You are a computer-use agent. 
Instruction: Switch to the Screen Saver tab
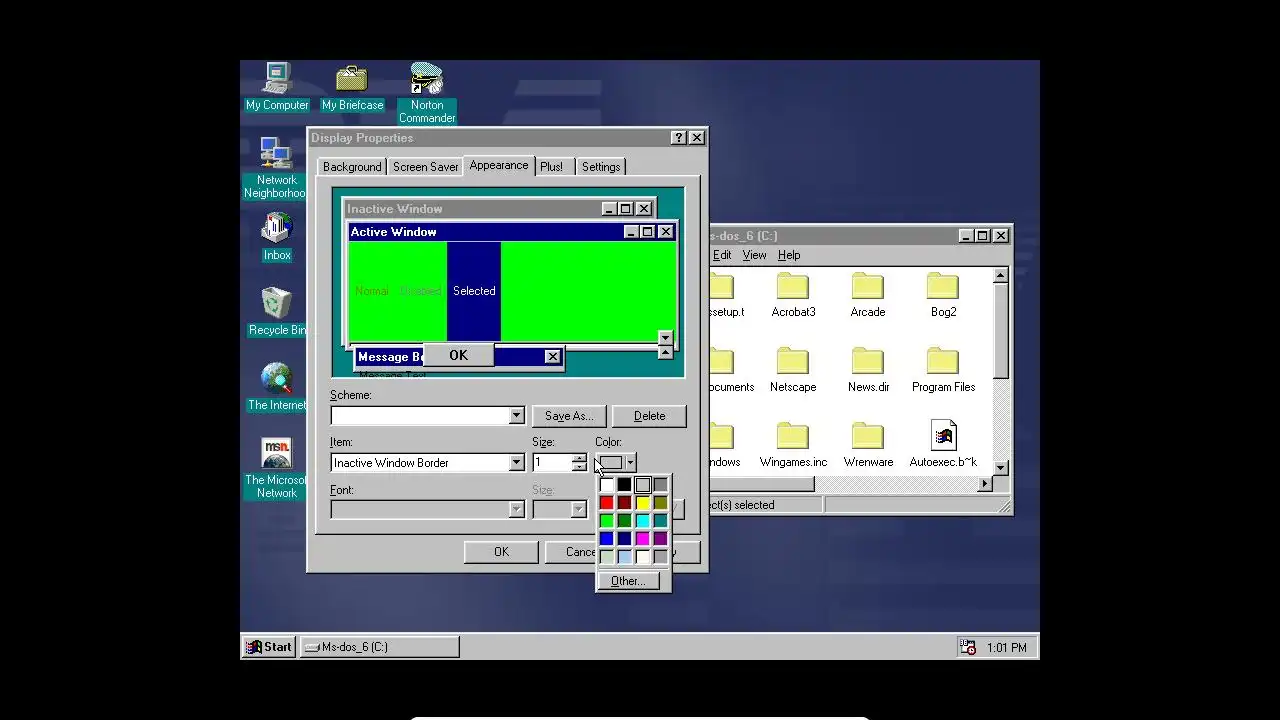(x=425, y=167)
